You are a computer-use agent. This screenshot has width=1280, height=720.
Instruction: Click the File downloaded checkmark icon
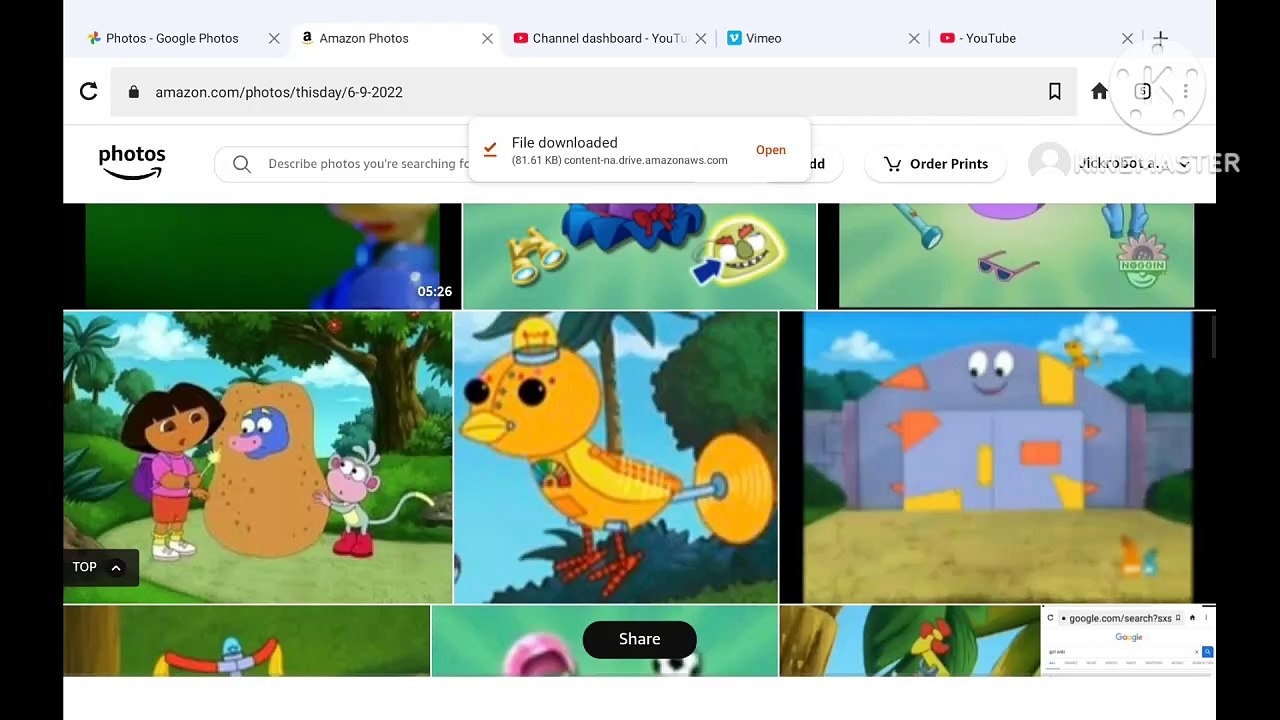point(490,150)
